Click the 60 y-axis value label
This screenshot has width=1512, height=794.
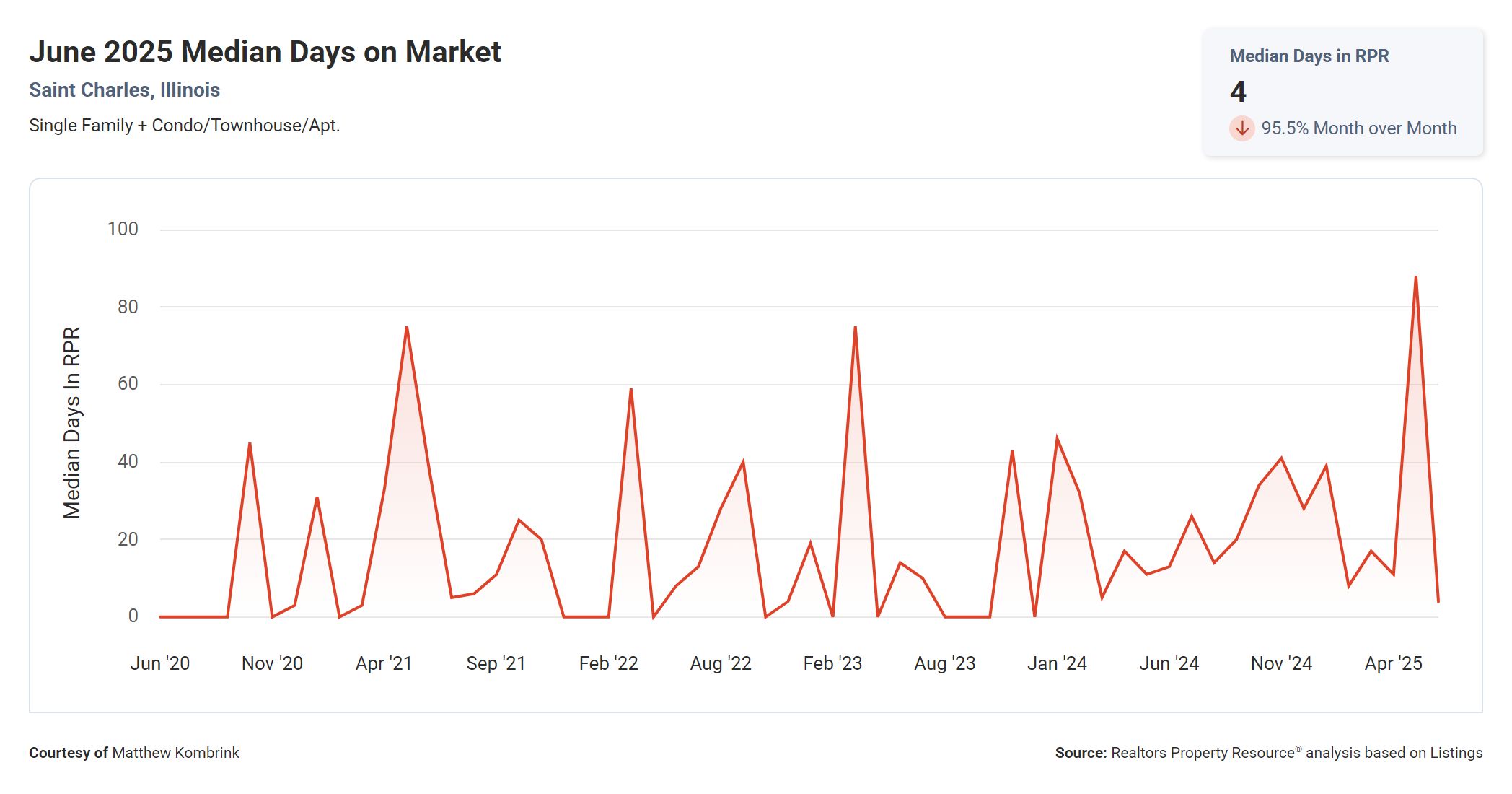[128, 384]
